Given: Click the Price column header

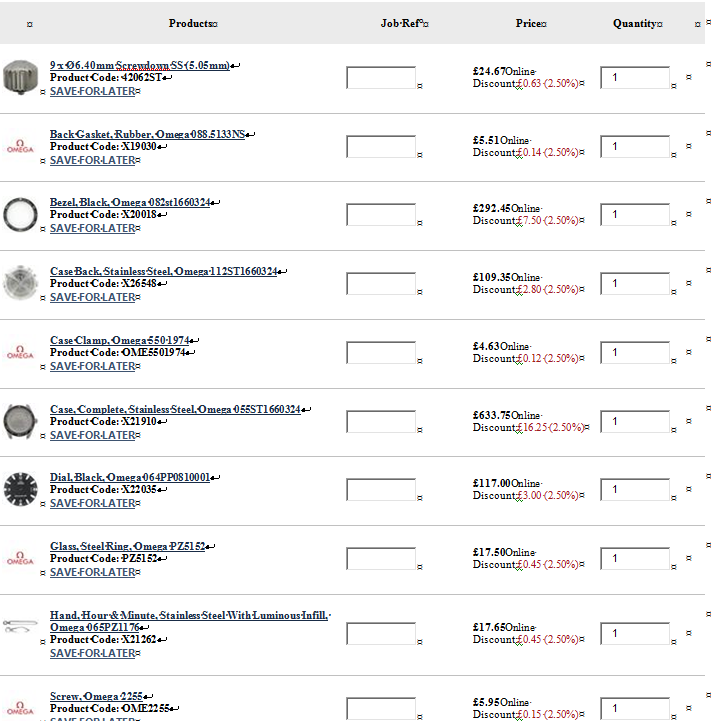Looking at the screenshot, I should click(x=528, y=23).
